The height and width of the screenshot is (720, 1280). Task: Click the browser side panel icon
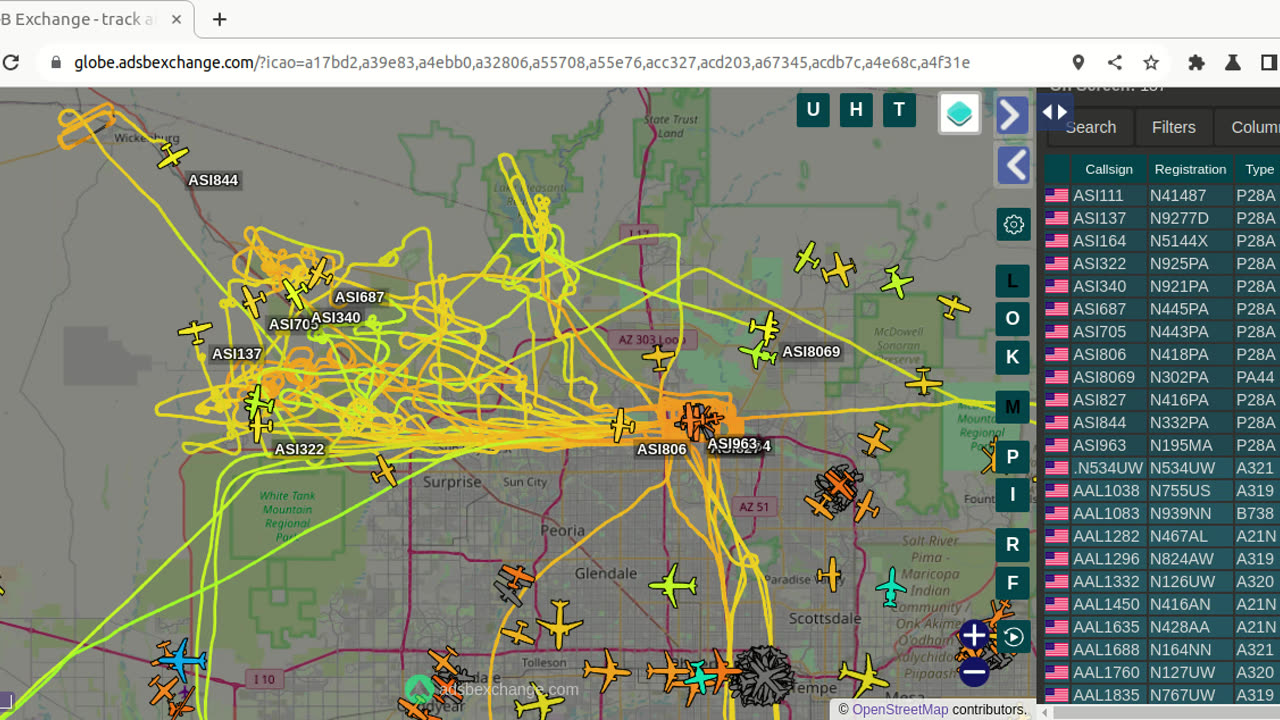pyautogui.click(x=1269, y=62)
